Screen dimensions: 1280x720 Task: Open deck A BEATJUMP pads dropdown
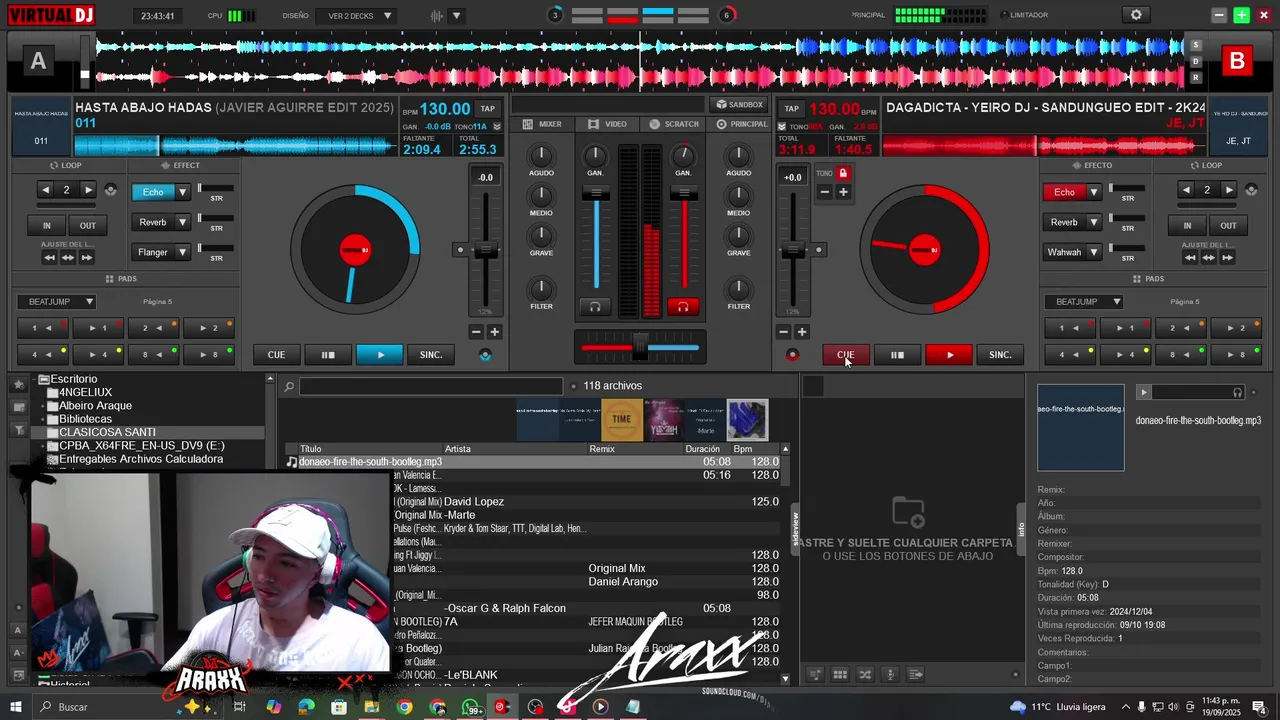click(x=56, y=301)
